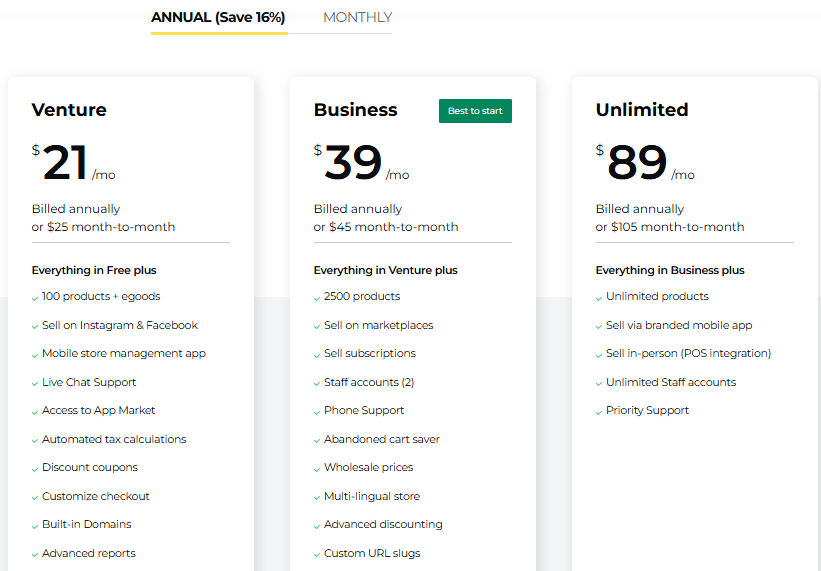The height and width of the screenshot is (571, 821).
Task: Click checkmark beside Staff accounts (2)
Action: 317,384
